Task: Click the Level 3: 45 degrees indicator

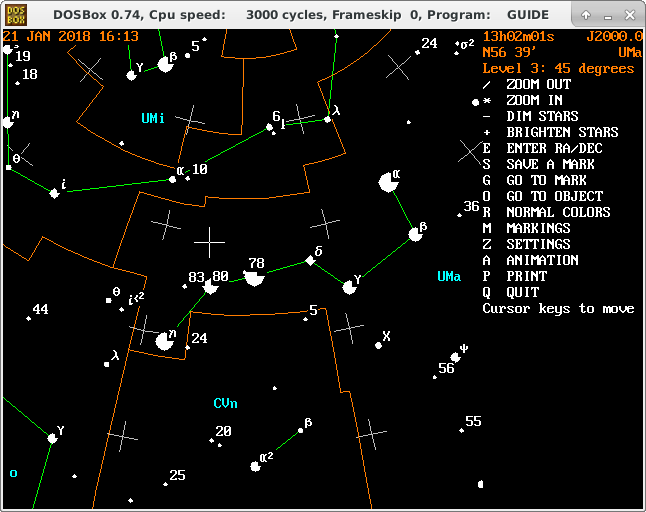Action: 558,68
